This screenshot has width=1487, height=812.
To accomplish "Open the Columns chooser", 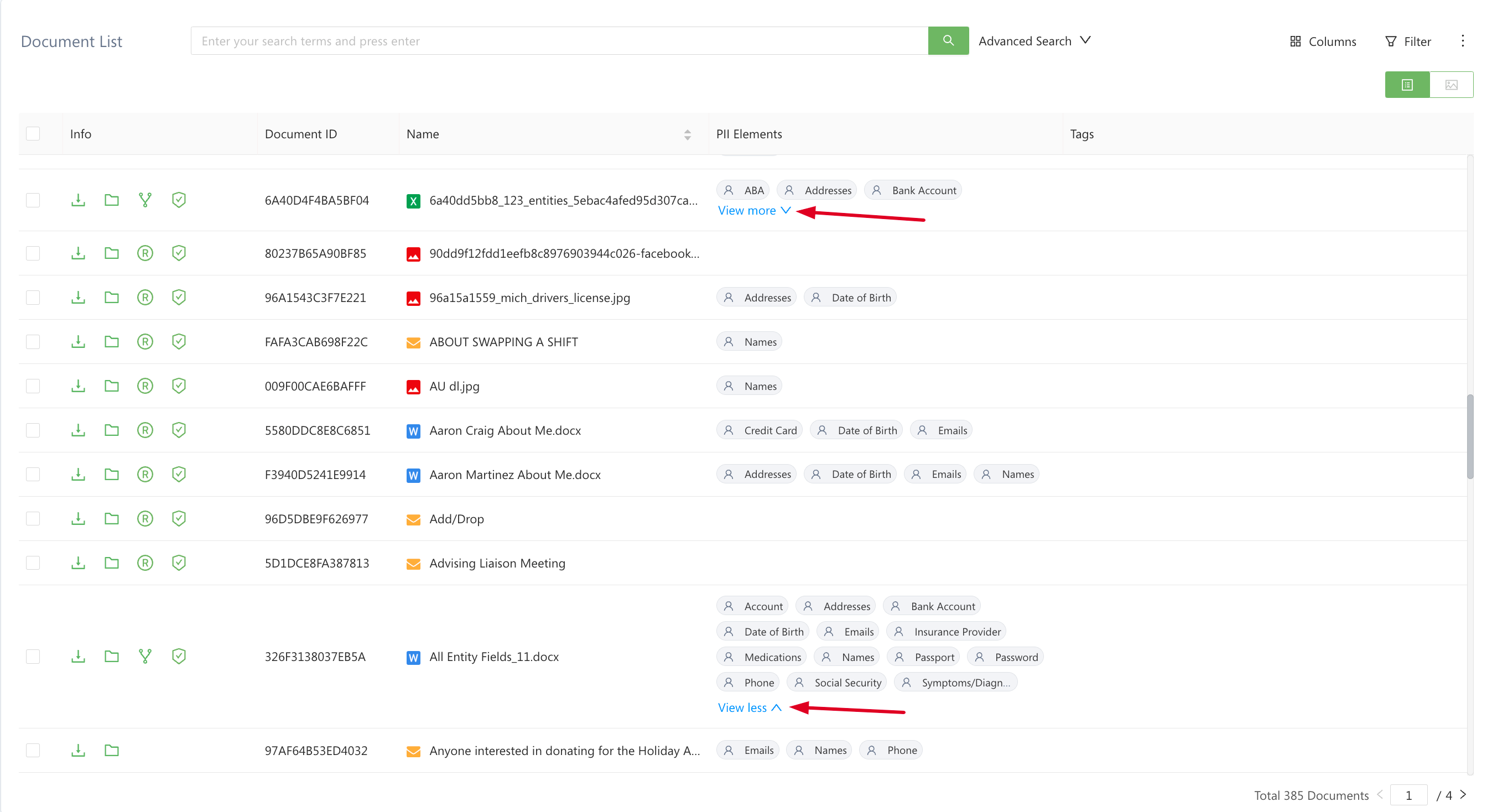I will tap(1323, 41).
